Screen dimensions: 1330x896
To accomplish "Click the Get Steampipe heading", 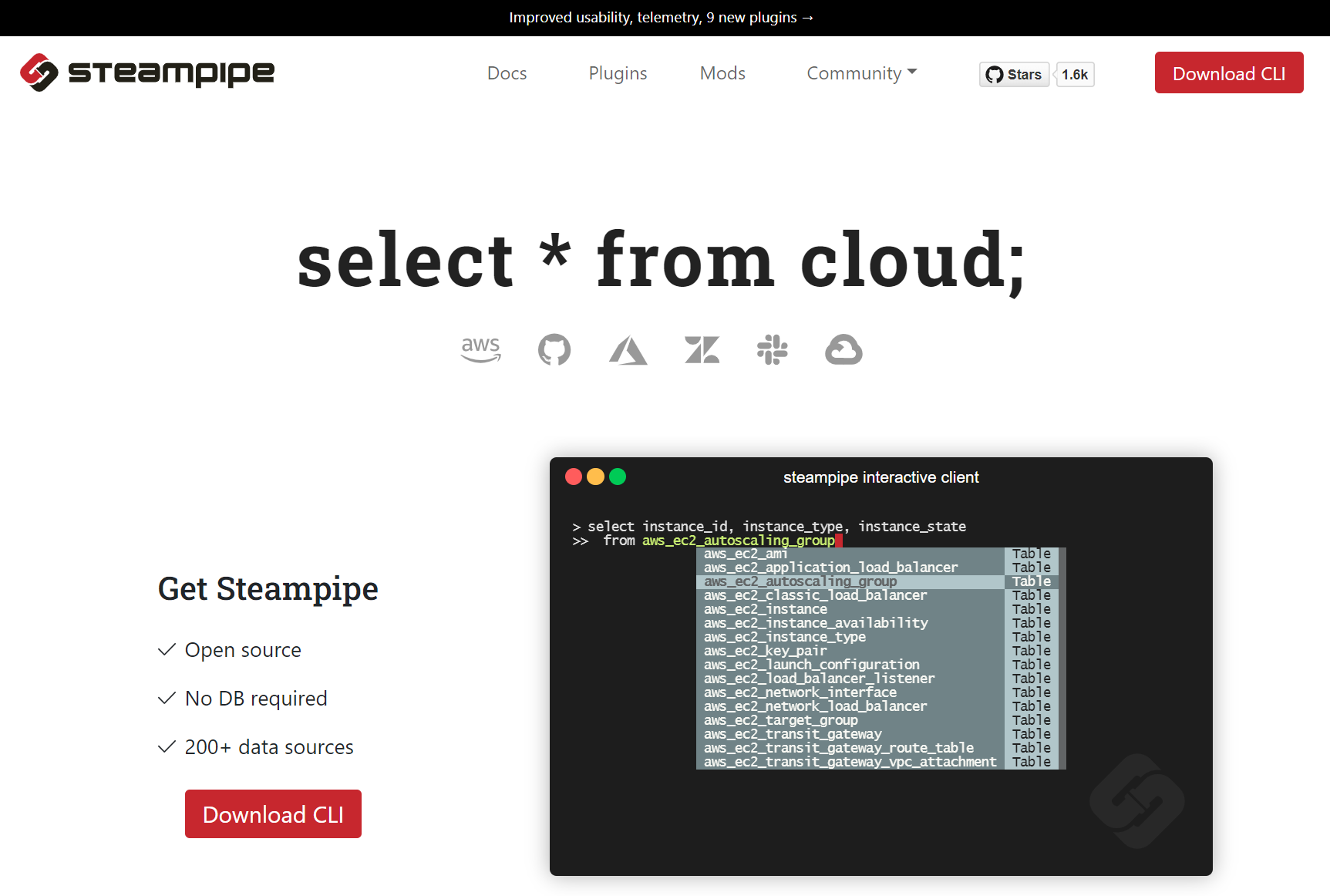I will [x=268, y=589].
